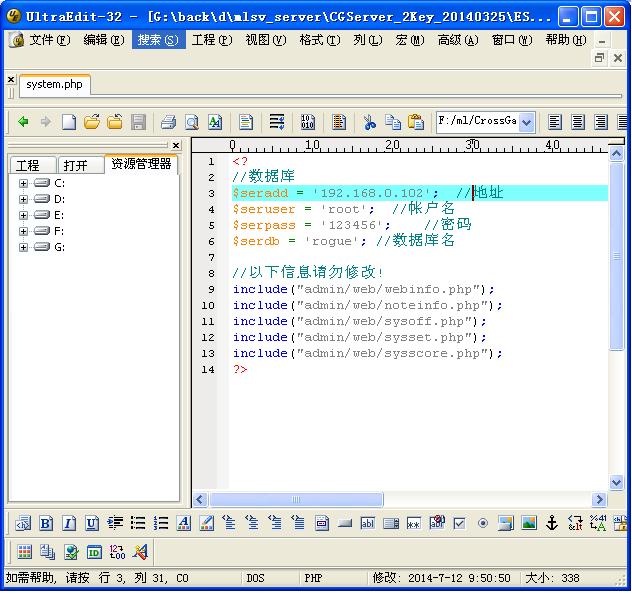Select the system.php file tab
The image size is (632, 594).
55,85
